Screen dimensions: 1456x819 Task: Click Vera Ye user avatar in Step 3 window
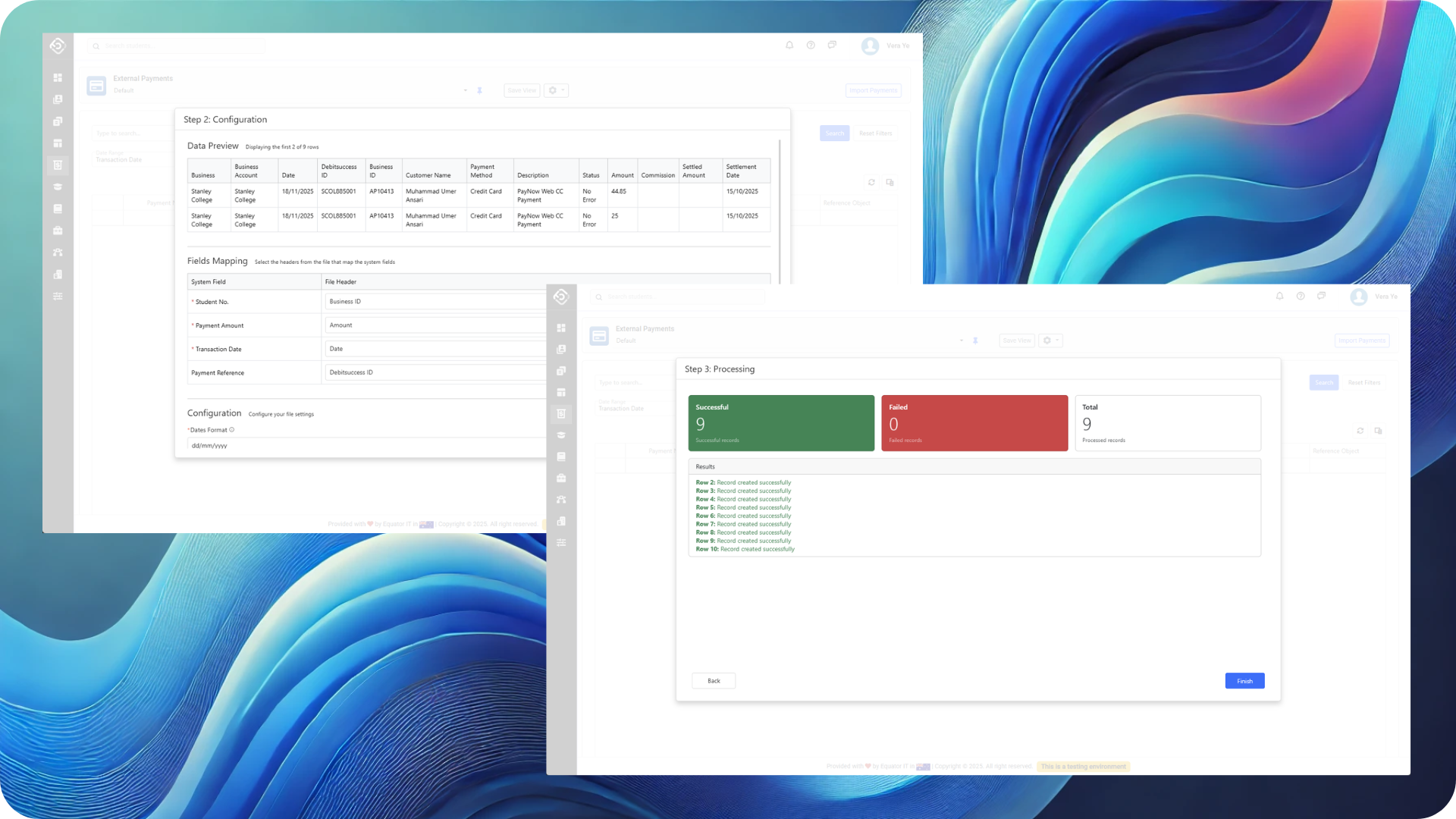click(x=1358, y=297)
